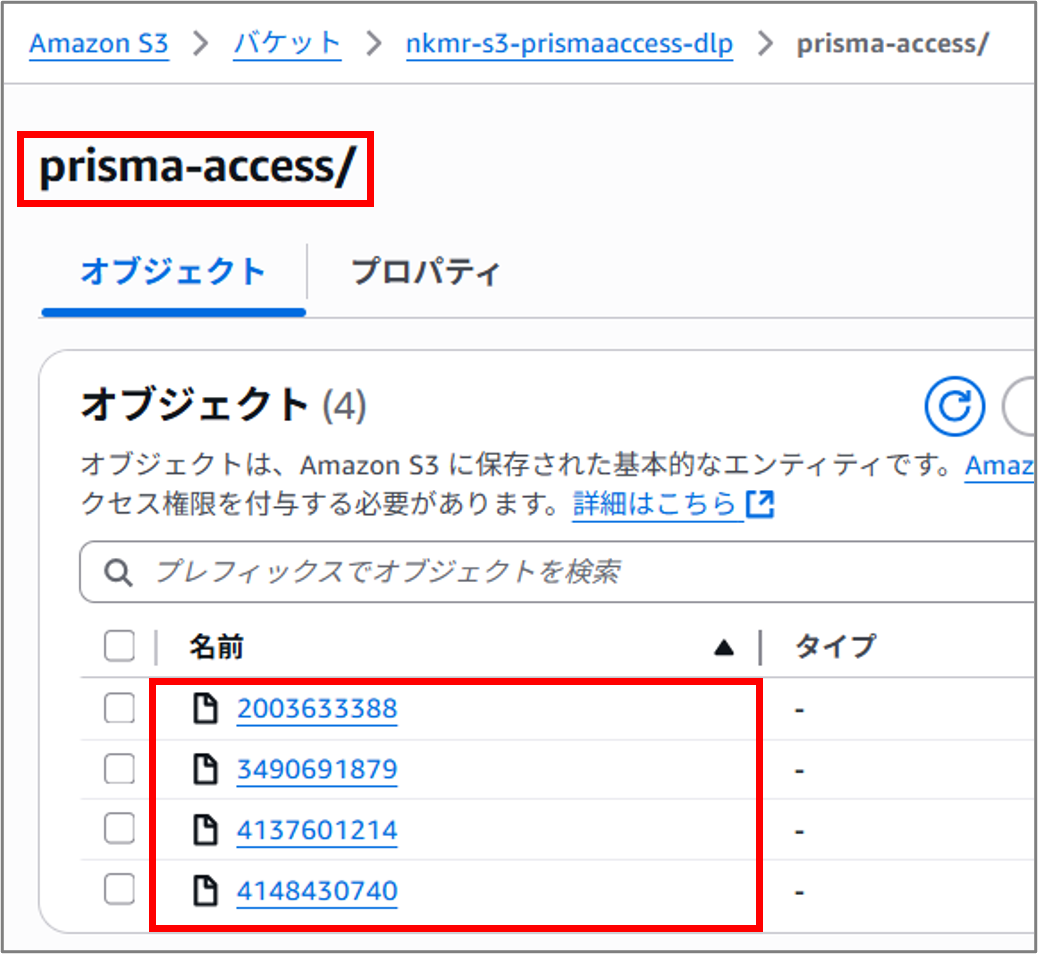
Task: Open the Amazon S3 breadcrumb link
Action: pyautogui.click(x=99, y=45)
